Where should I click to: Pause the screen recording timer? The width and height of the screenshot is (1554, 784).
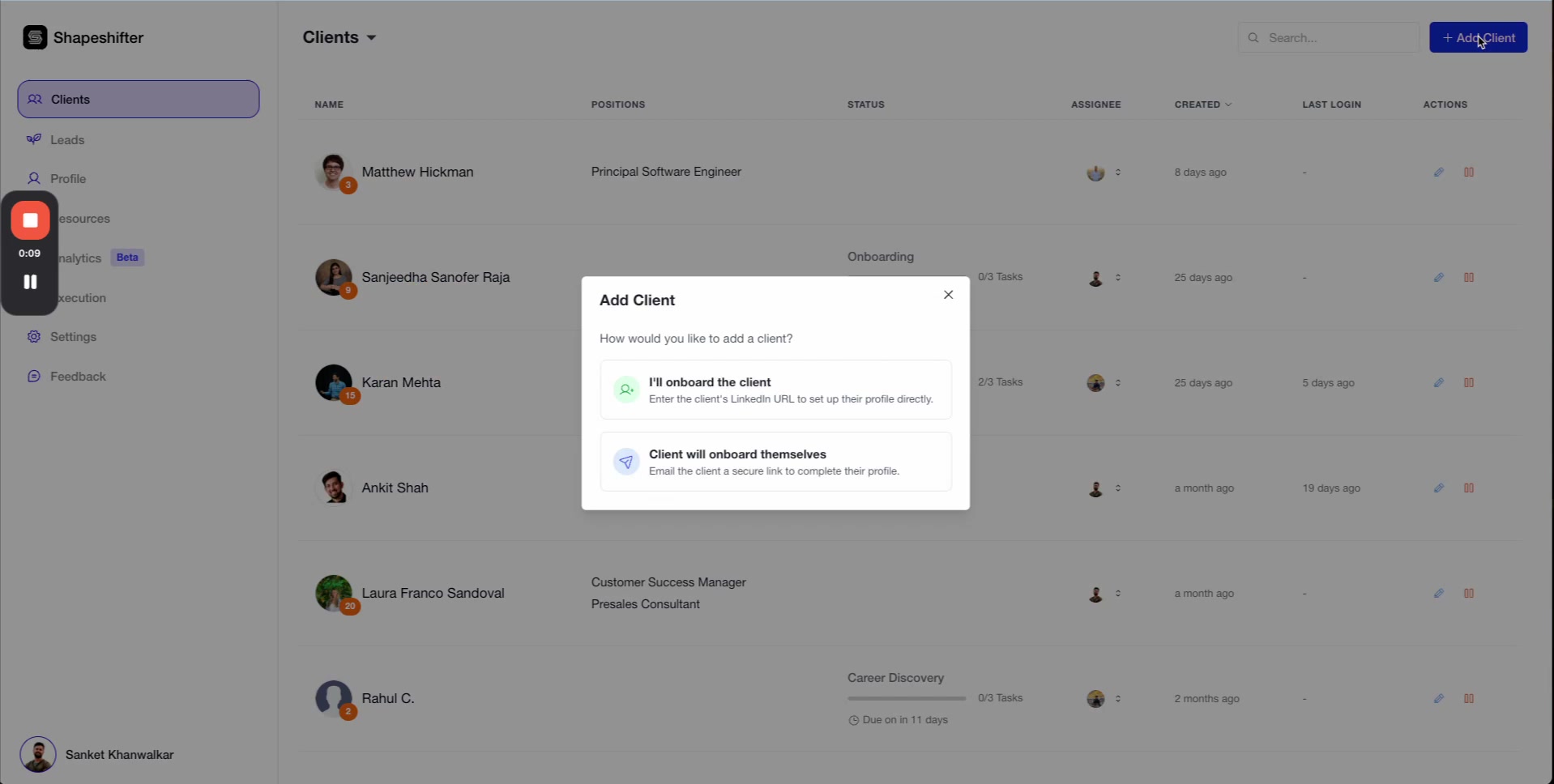[x=30, y=281]
